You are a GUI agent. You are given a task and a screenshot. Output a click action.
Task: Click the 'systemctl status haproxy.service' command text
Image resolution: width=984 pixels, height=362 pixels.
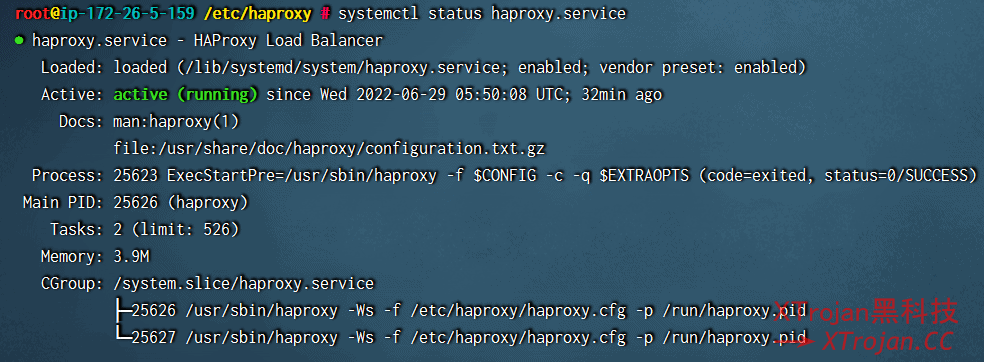(482, 14)
